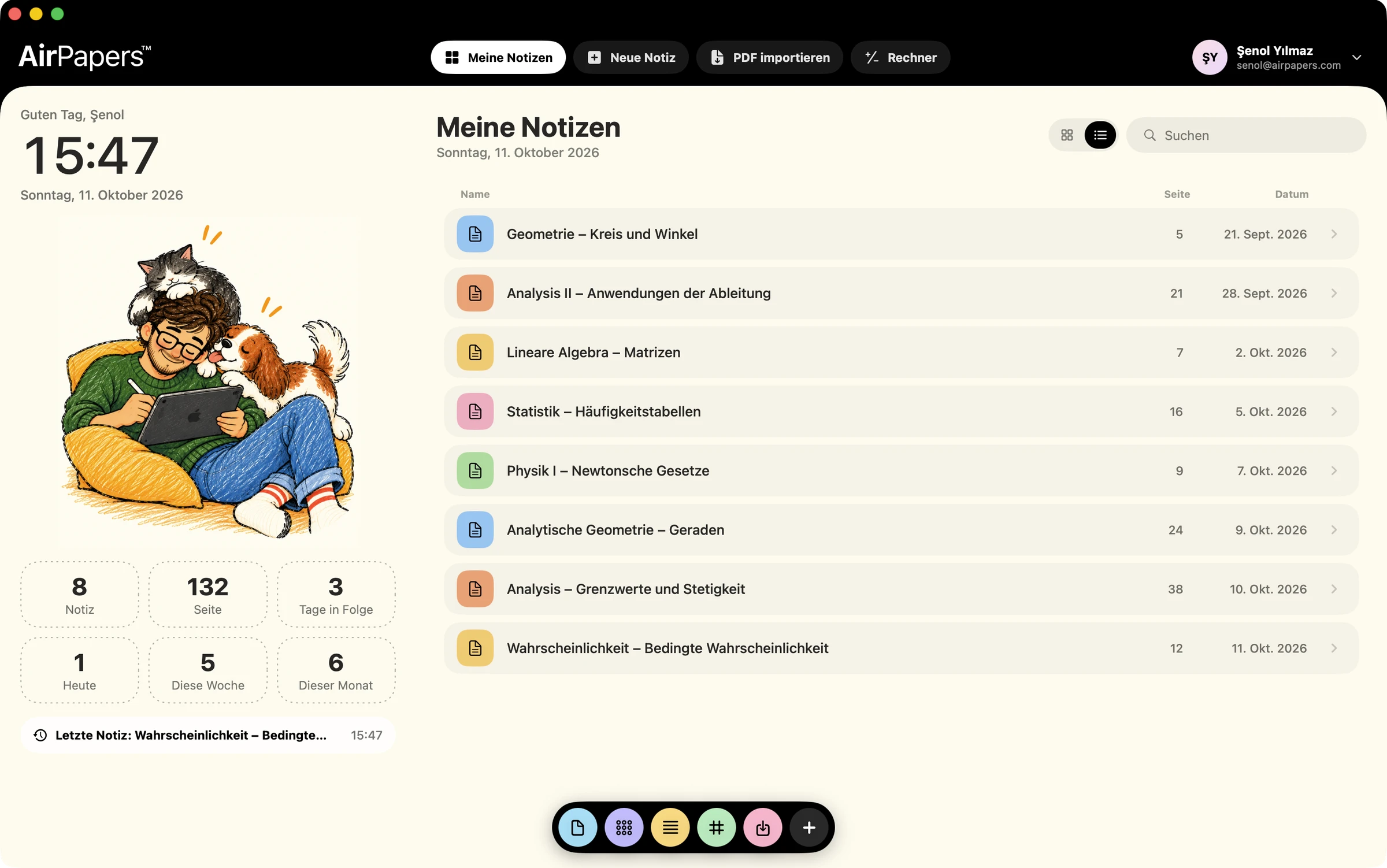Click the purple dot grid dock icon
The width and height of the screenshot is (1387, 868).
[x=624, y=828]
